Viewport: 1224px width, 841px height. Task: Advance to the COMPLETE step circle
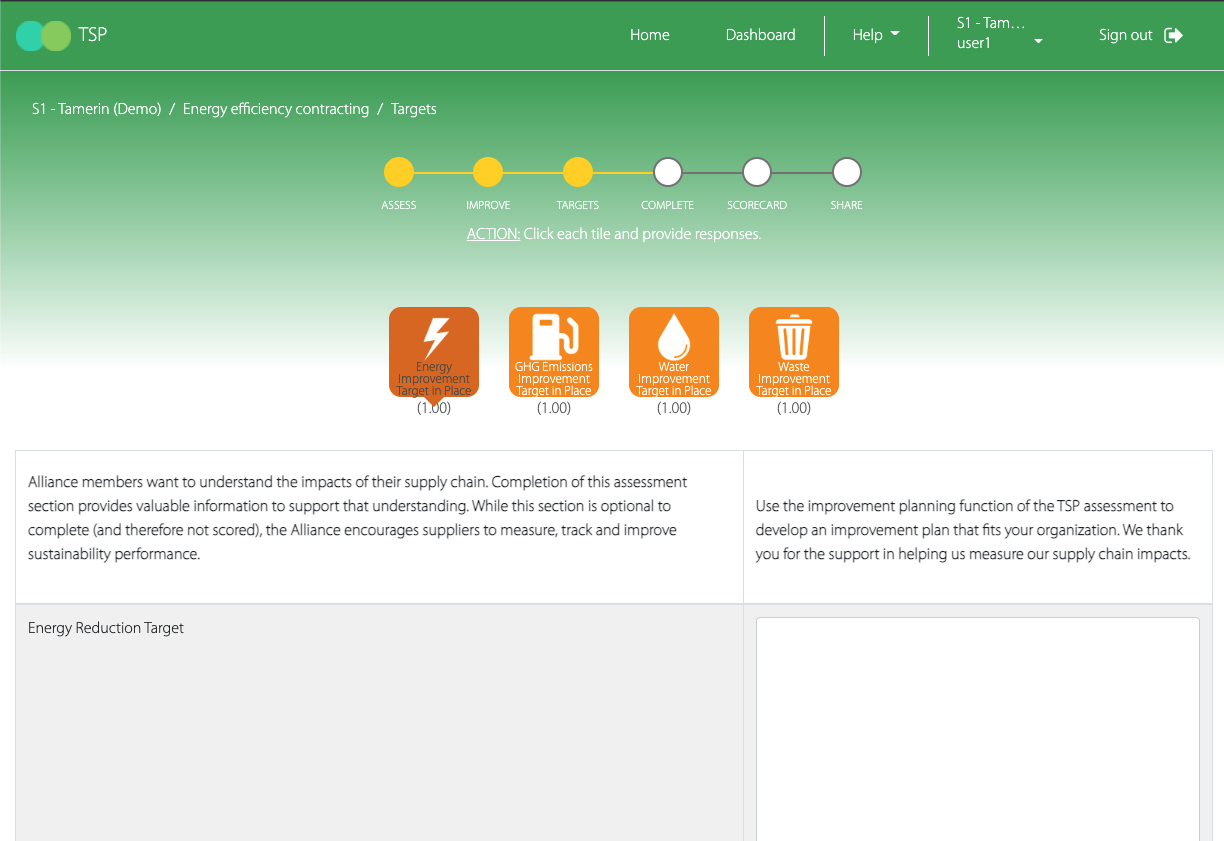(x=668, y=173)
